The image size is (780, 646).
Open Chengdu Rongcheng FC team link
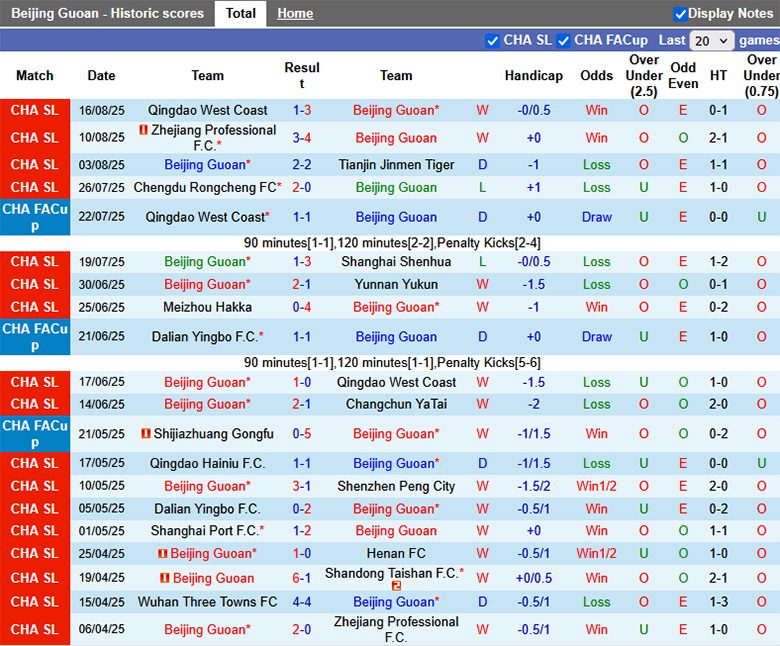207,187
